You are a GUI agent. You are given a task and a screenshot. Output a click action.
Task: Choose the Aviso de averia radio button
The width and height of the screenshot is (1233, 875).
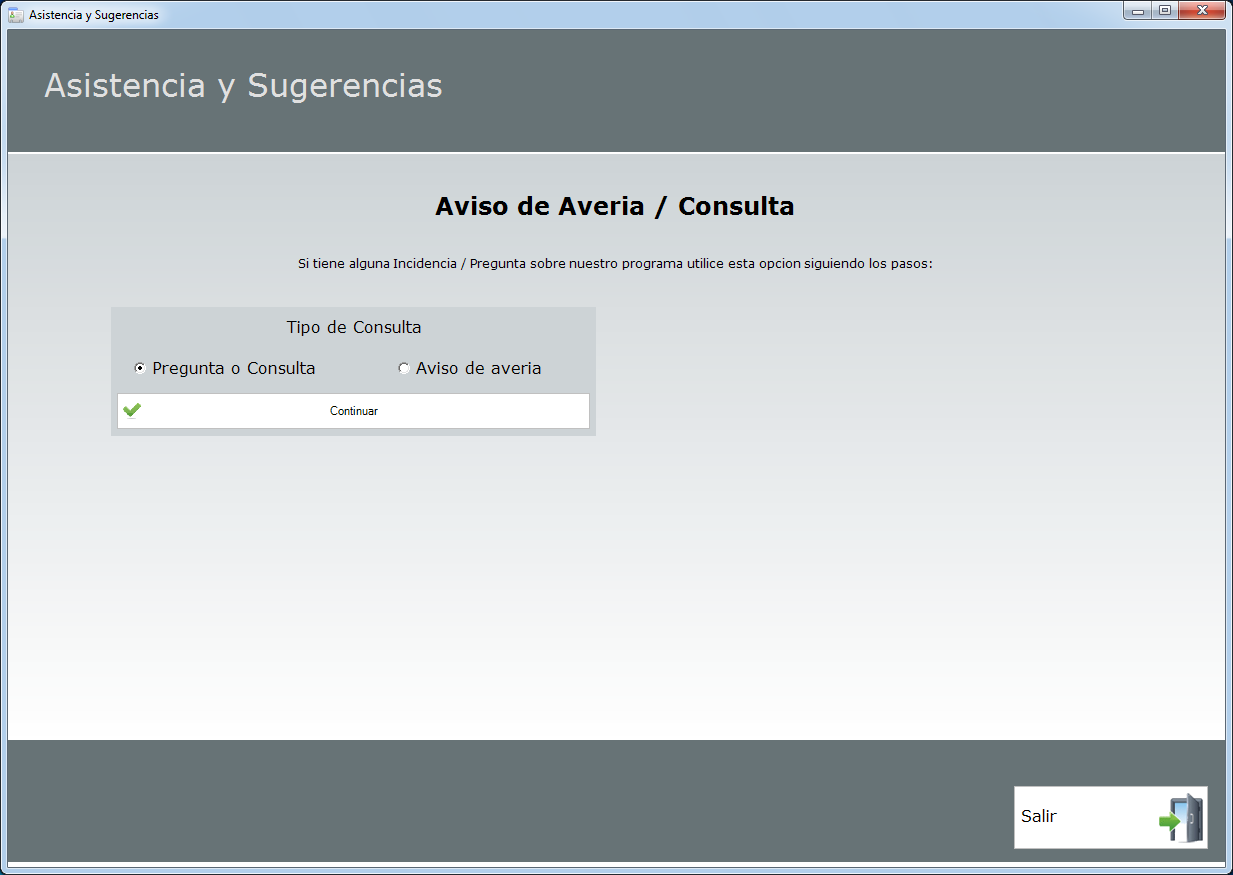coord(404,368)
